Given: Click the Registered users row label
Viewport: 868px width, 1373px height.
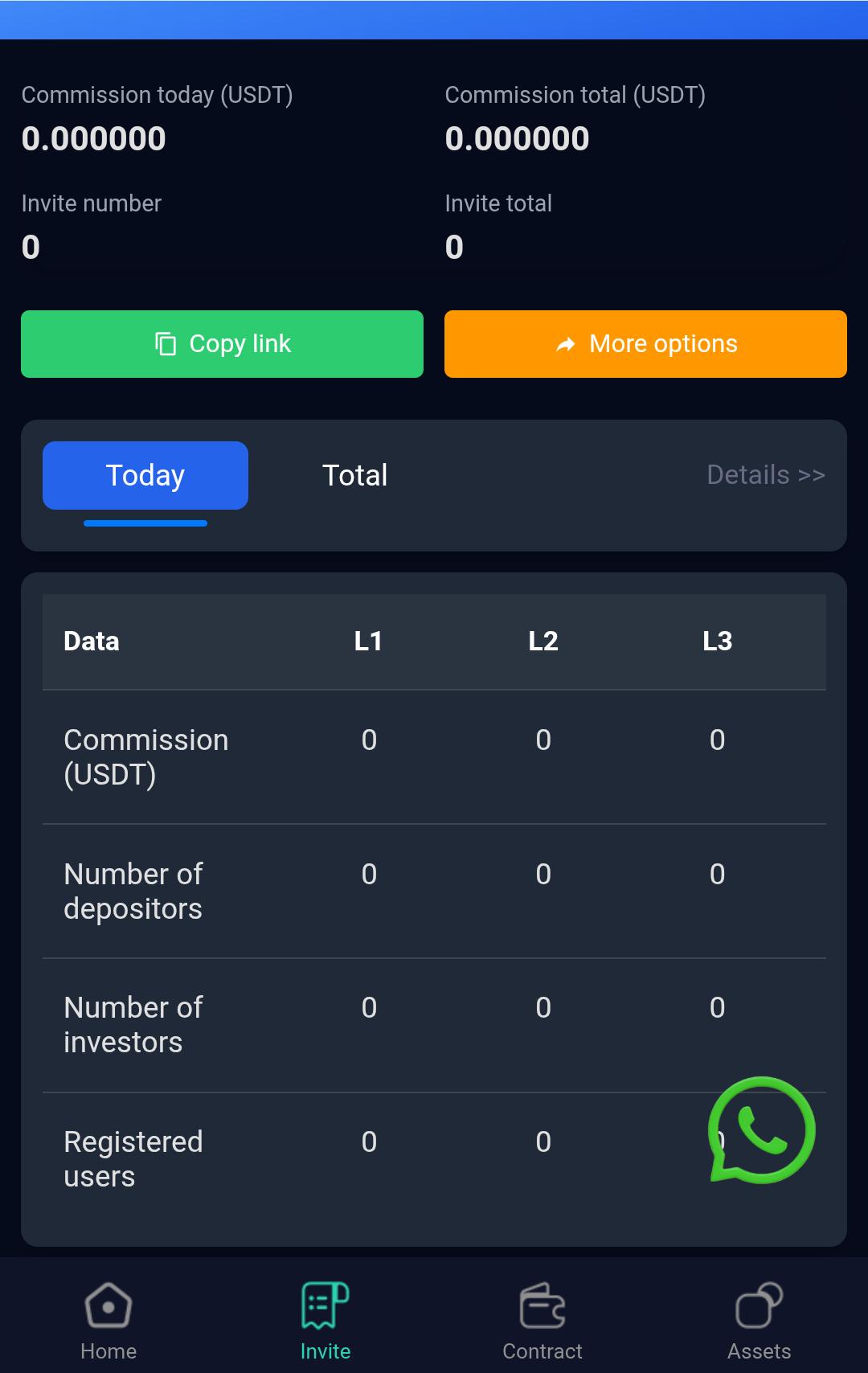Looking at the screenshot, I should click(133, 1158).
